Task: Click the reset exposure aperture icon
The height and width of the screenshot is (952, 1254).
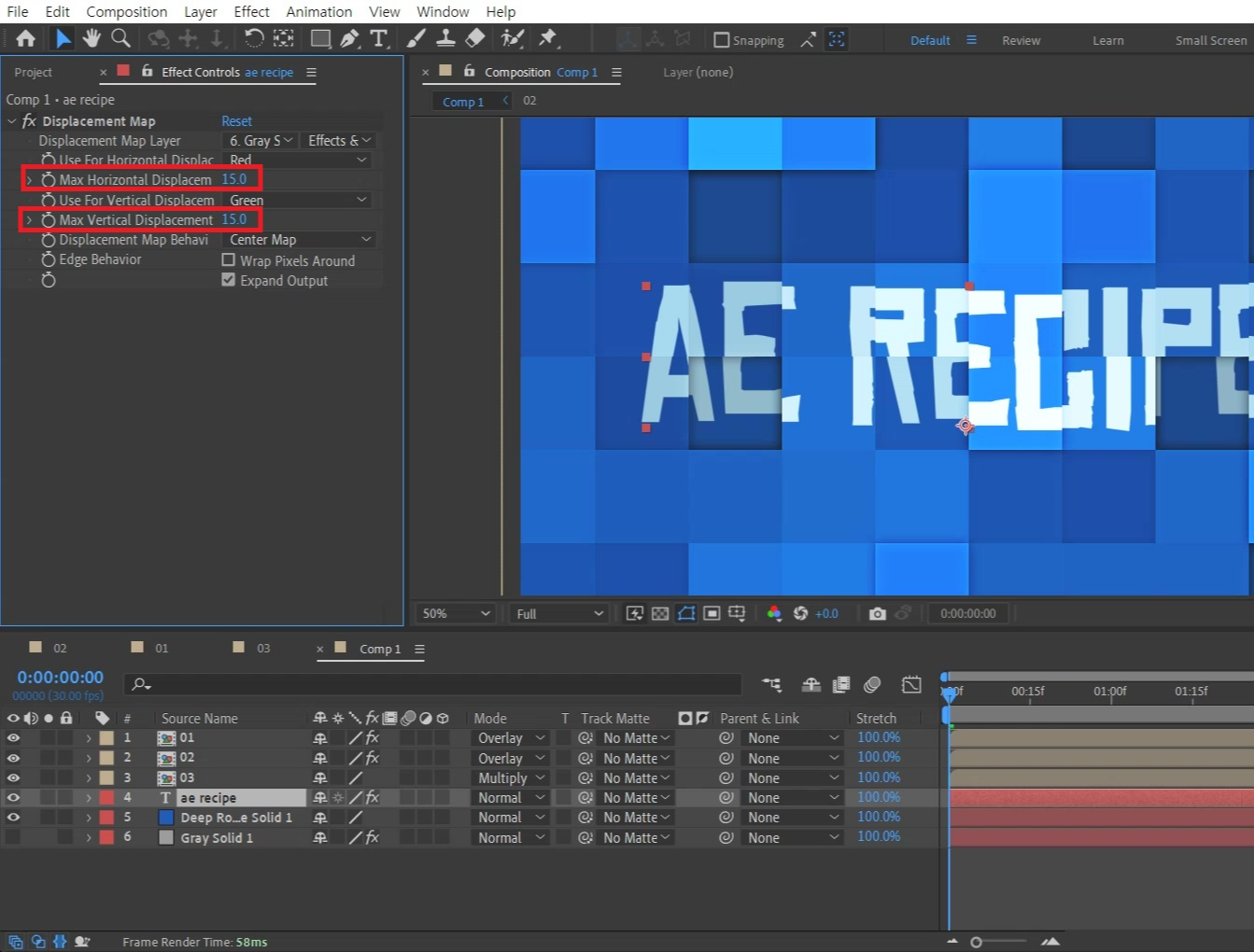Action: click(x=800, y=613)
